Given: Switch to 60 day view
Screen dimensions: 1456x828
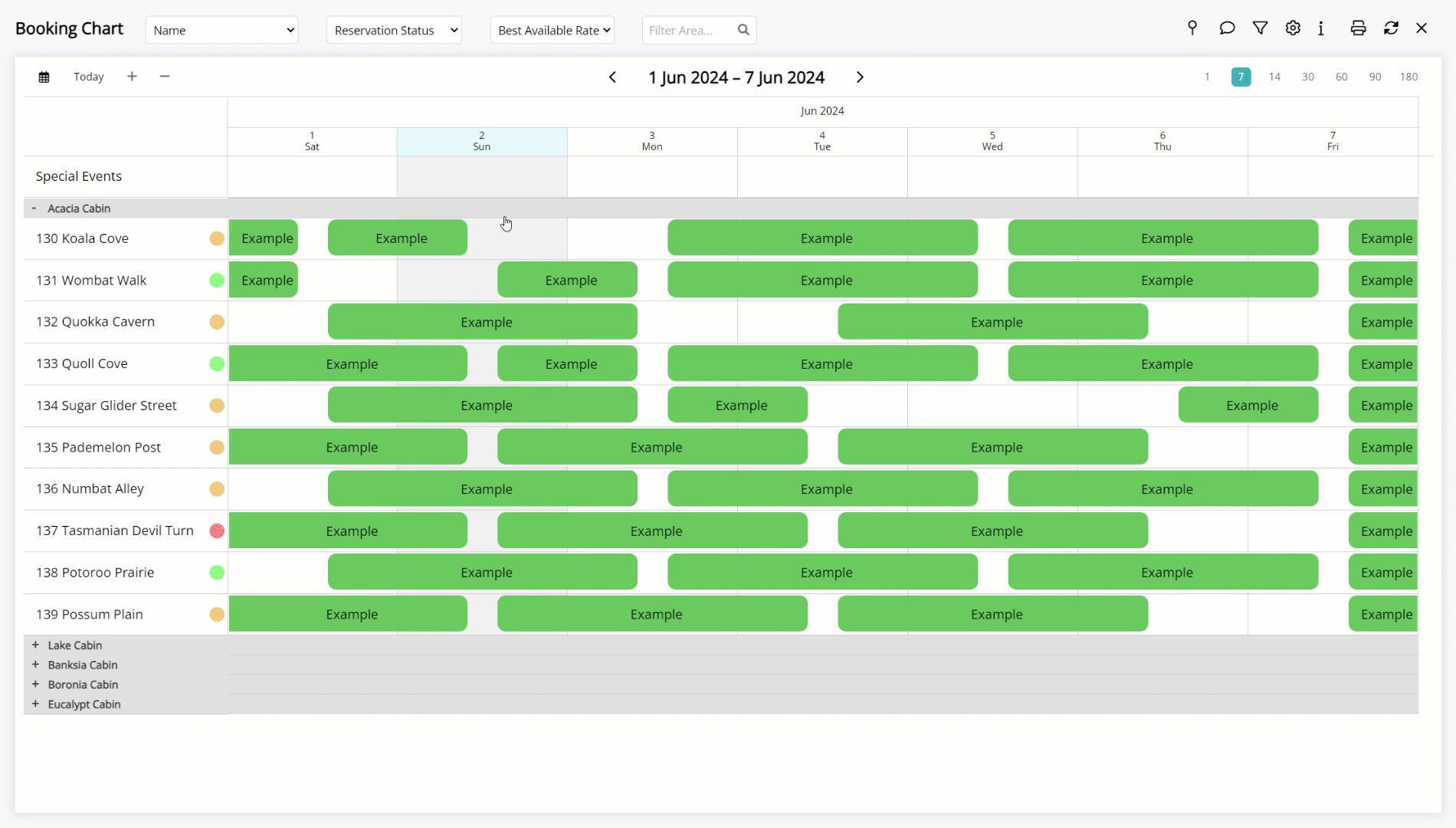Looking at the screenshot, I should pyautogui.click(x=1342, y=77).
